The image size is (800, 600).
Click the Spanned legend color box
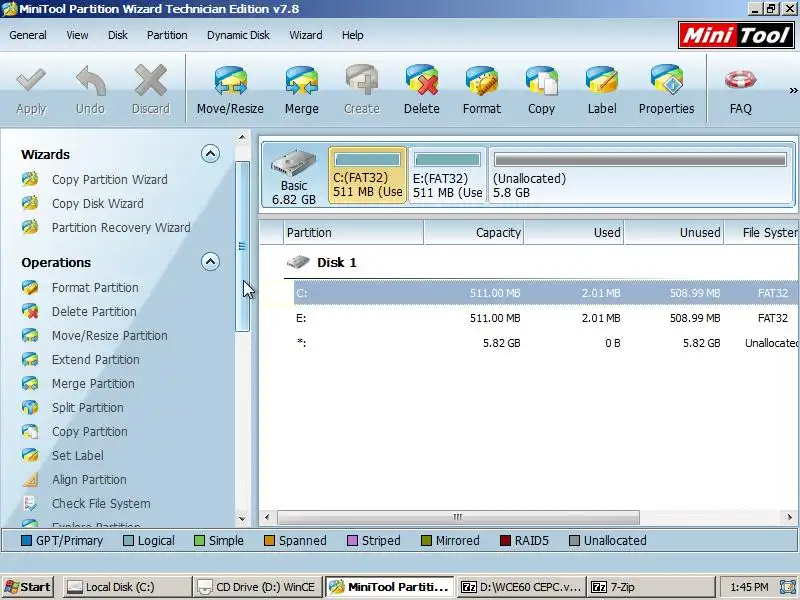[x=269, y=540]
